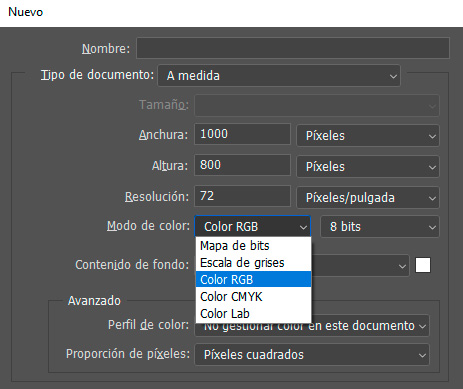Click the Nombre text field

point(293,48)
